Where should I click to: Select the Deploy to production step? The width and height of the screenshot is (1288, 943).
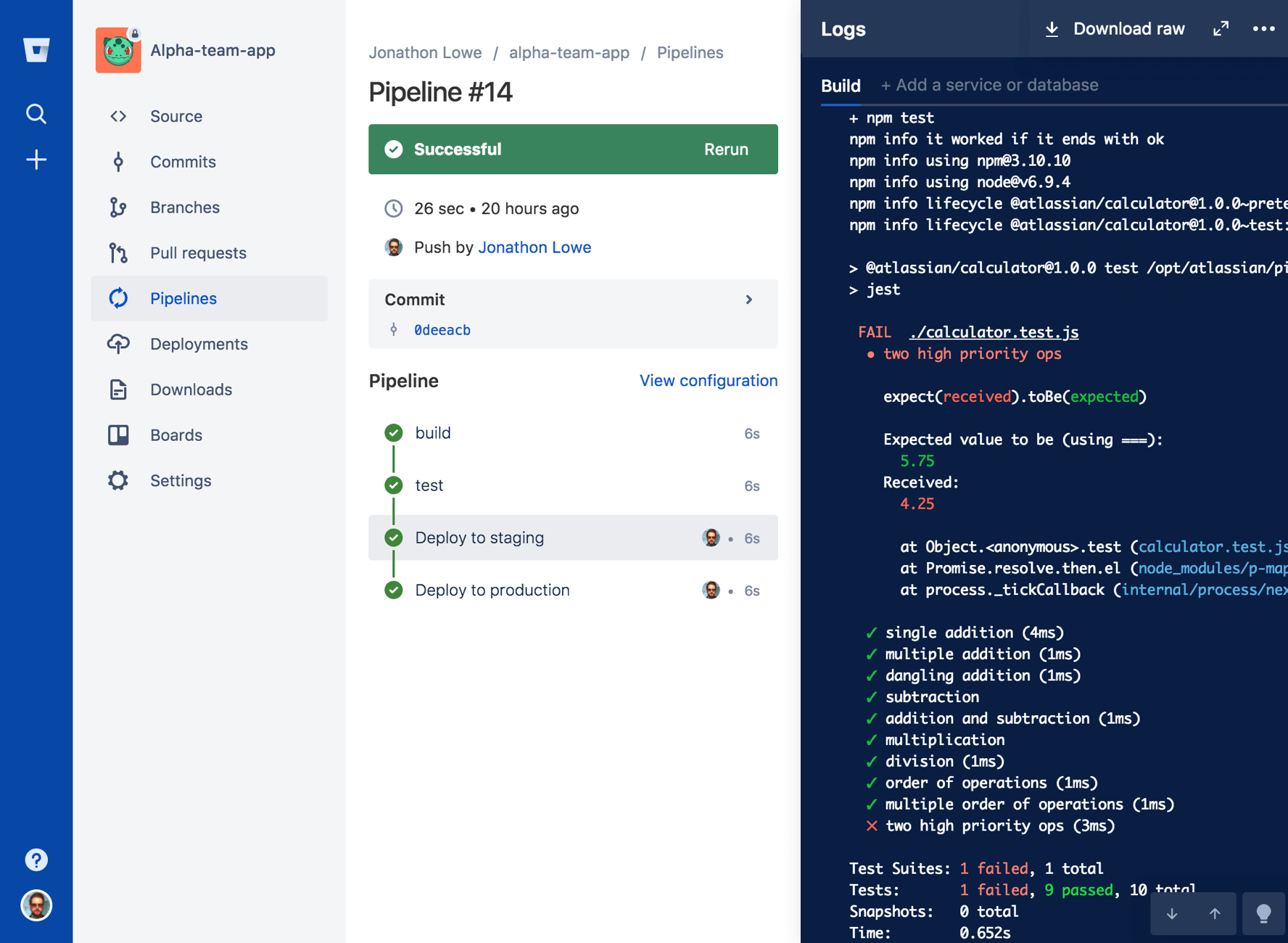pos(573,590)
